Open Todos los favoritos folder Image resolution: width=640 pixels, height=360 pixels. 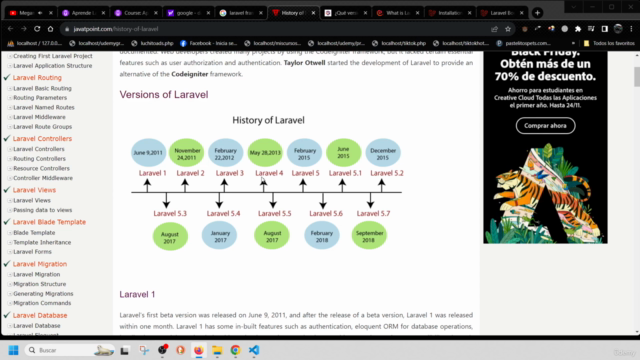tap(609, 43)
